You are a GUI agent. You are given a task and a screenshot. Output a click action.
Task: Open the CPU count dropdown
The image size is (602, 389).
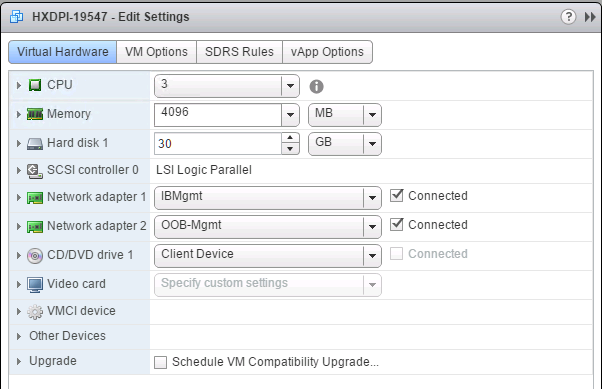click(290, 86)
